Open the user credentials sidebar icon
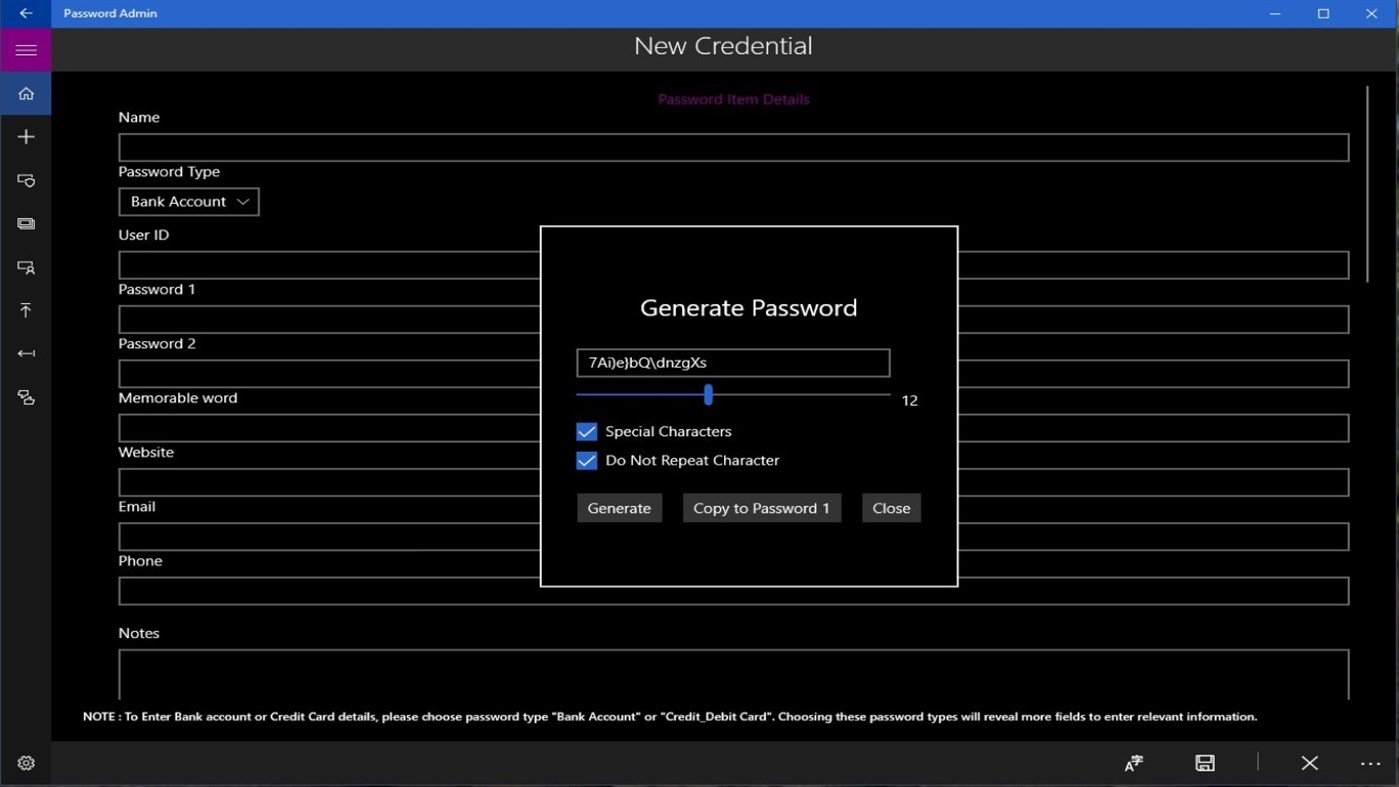This screenshot has width=1399, height=787. (x=25, y=267)
